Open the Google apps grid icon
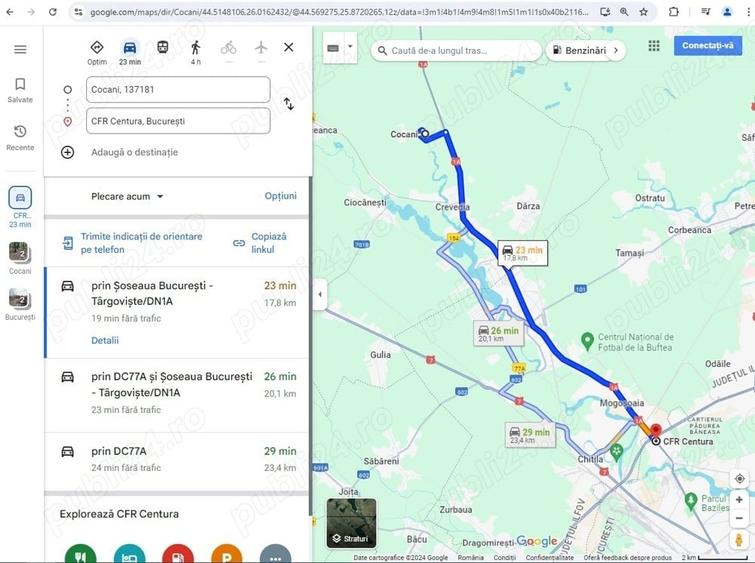The image size is (755, 563). [x=654, y=46]
